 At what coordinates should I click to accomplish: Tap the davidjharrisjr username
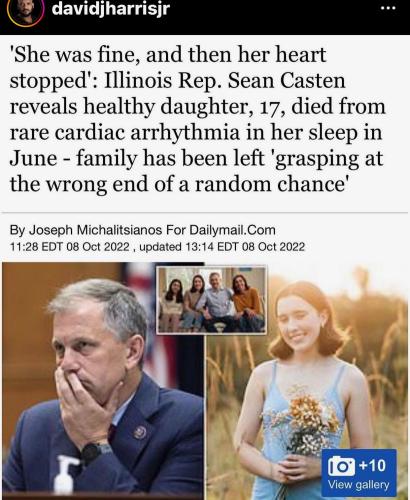pyautogui.click(x=111, y=8)
